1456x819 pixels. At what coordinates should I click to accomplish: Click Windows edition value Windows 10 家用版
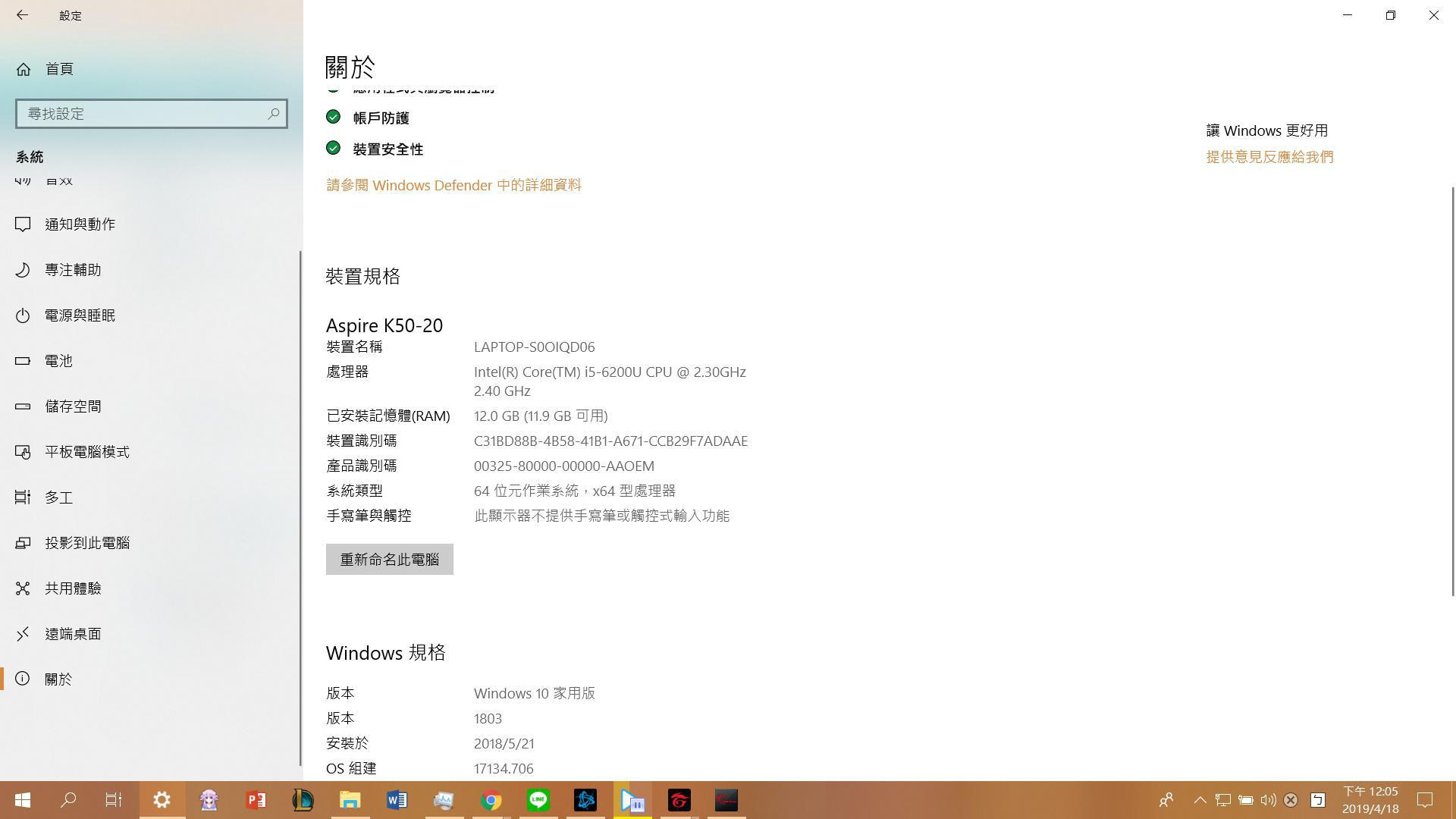(x=535, y=694)
